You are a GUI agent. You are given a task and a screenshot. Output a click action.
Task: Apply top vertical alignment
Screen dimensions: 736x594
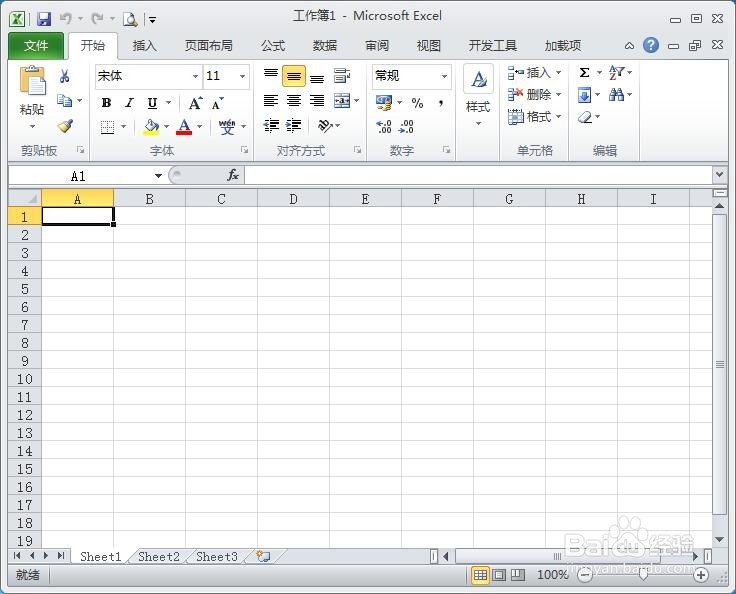tap(271, 75)
